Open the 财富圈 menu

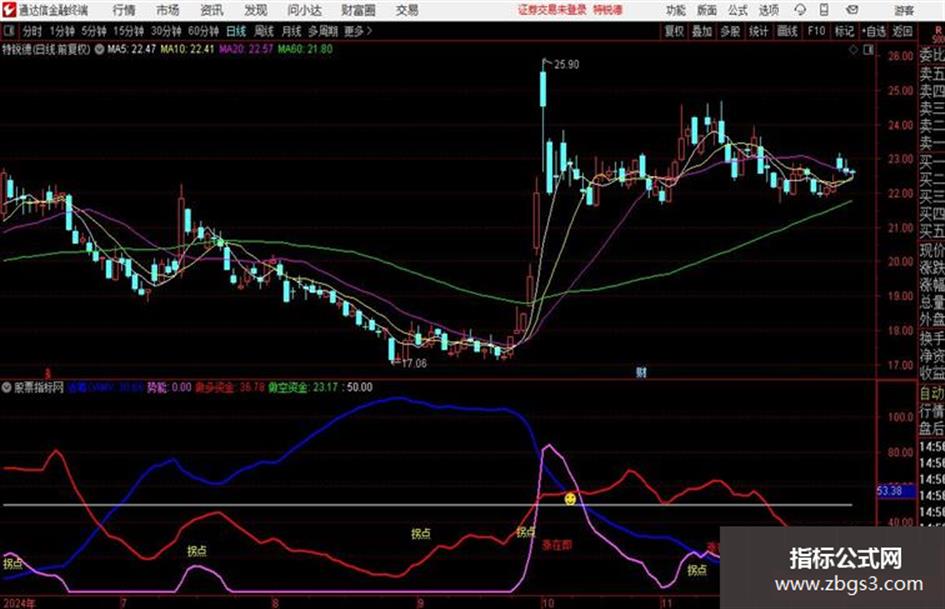click(x=358, y=10)
